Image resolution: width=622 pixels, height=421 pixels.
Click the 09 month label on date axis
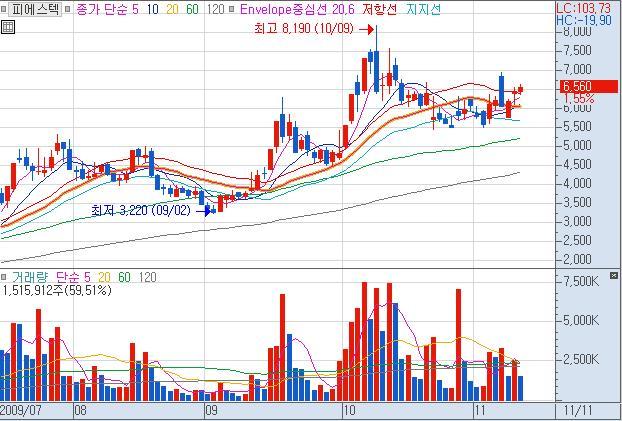pyautogui.click(x=211, y=410)
